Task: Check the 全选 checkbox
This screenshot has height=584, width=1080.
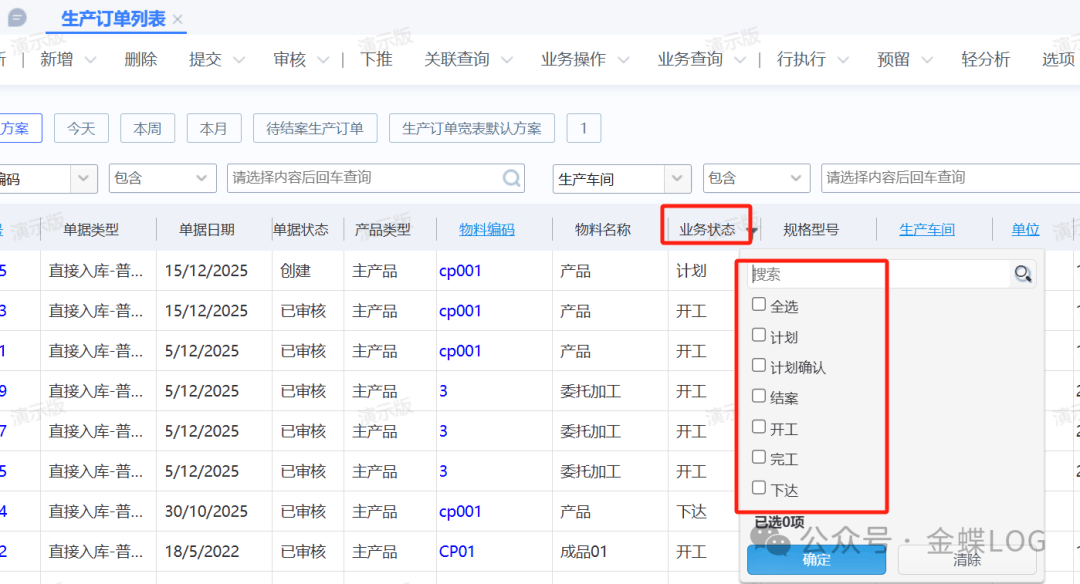Action: (759, 305)
